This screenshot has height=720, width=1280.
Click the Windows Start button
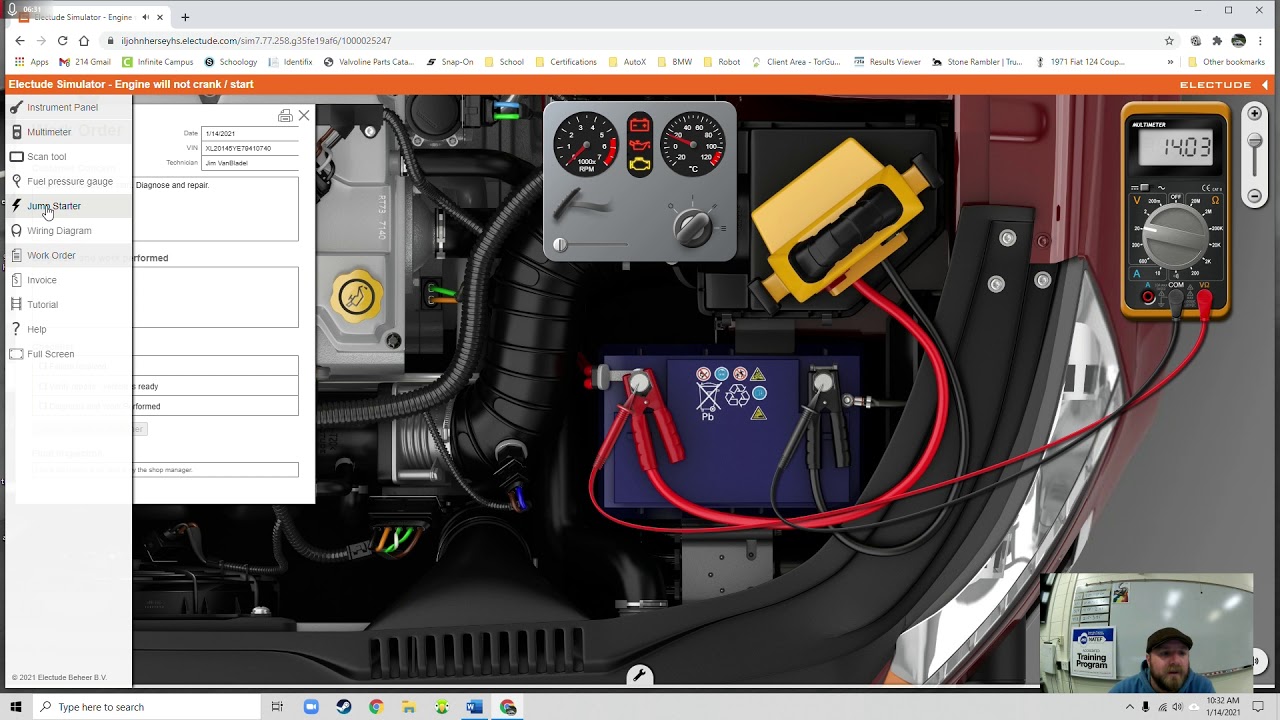click(x=16, y=707)
